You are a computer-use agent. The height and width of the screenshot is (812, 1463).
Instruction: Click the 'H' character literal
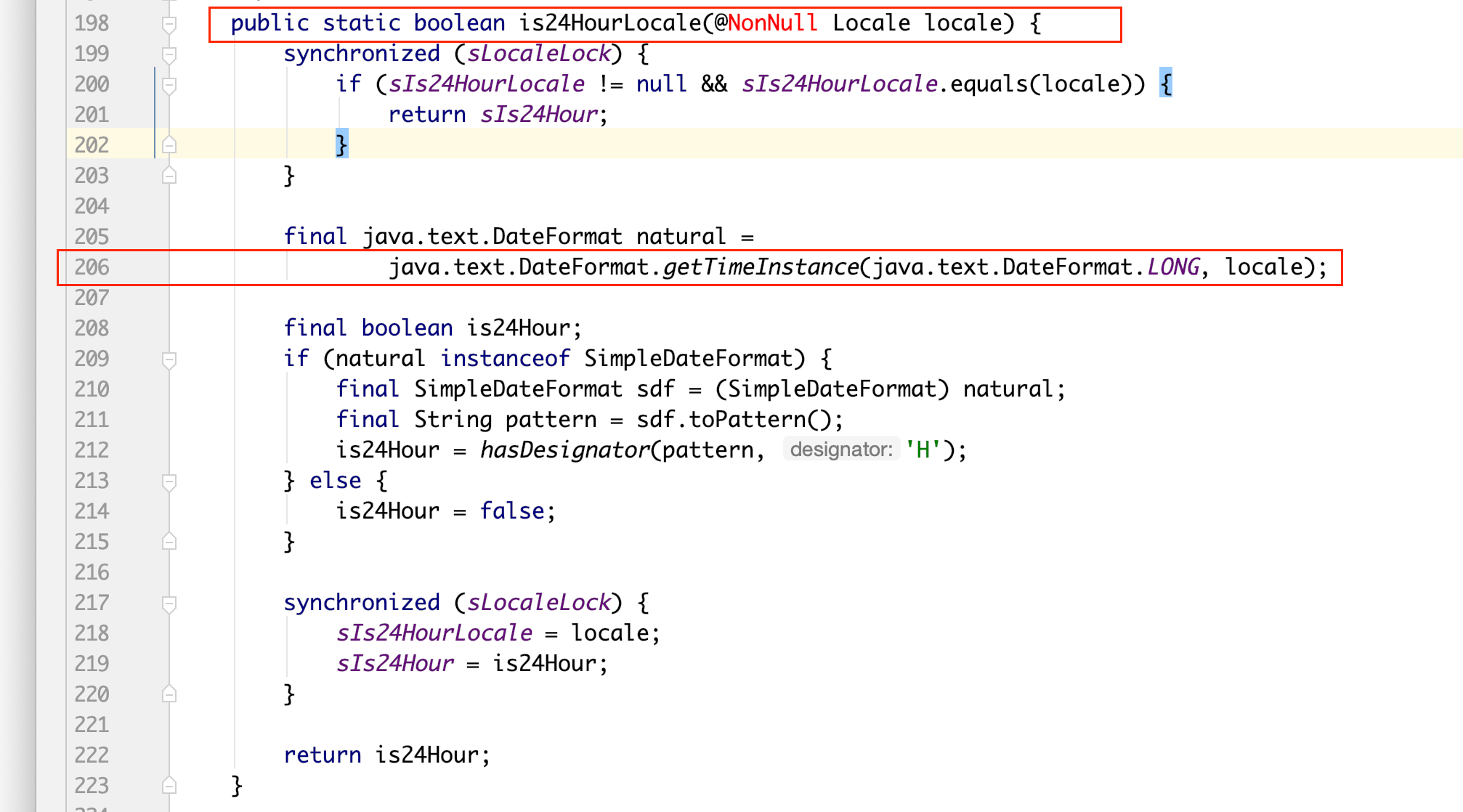click(x=923, y=450)
